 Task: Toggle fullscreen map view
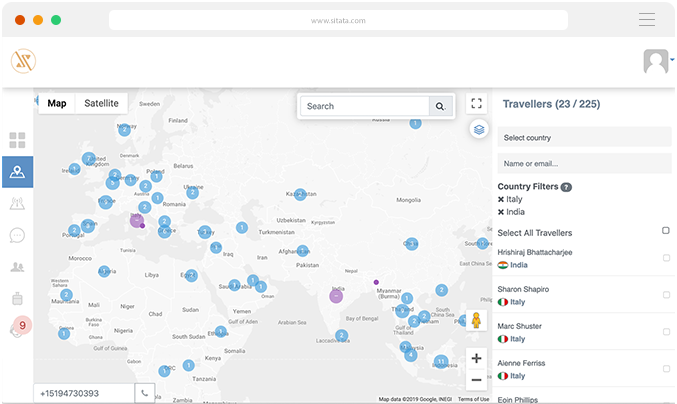click(x=477, y=104)
